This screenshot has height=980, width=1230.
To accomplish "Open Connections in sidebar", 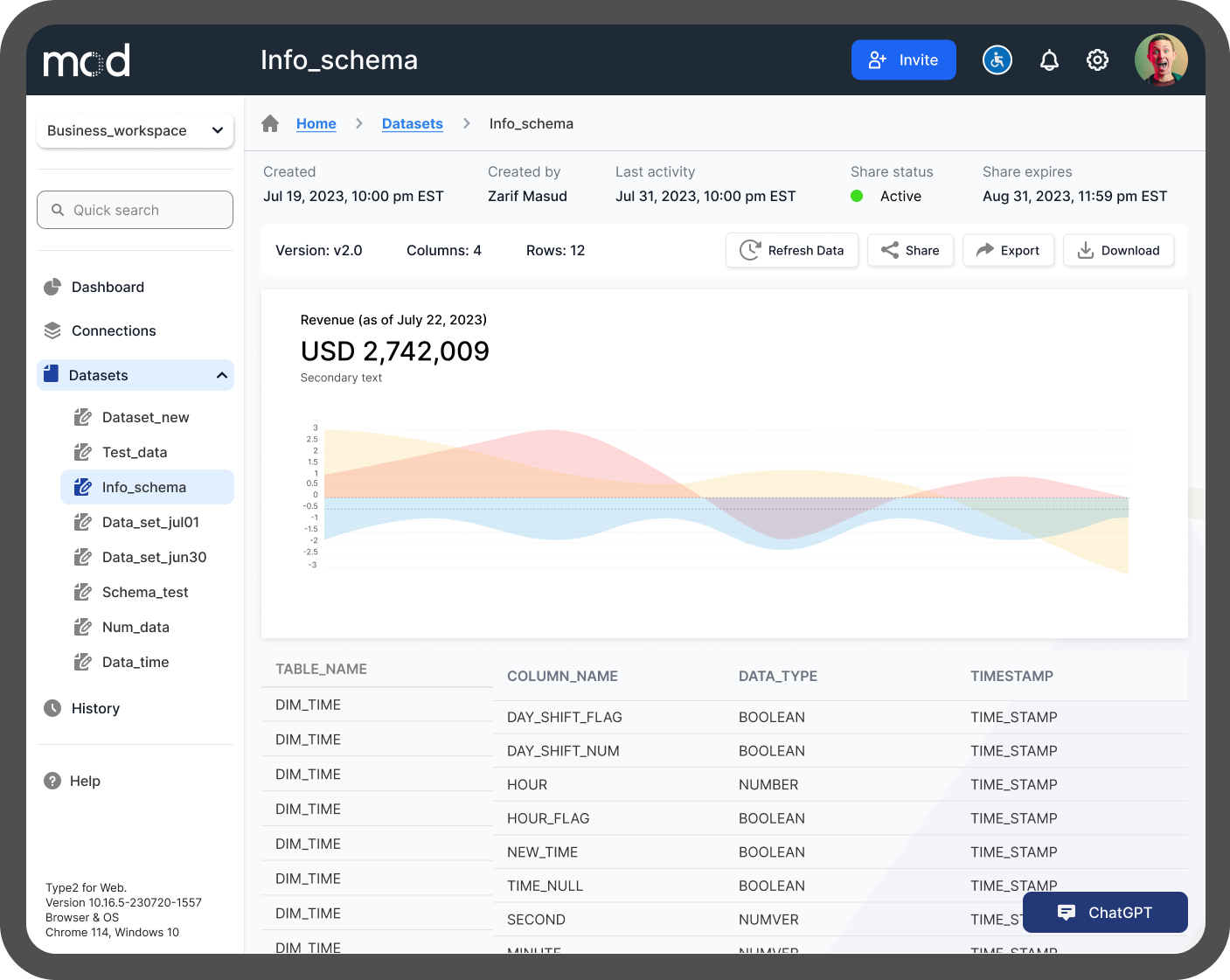I will (114, 330).
